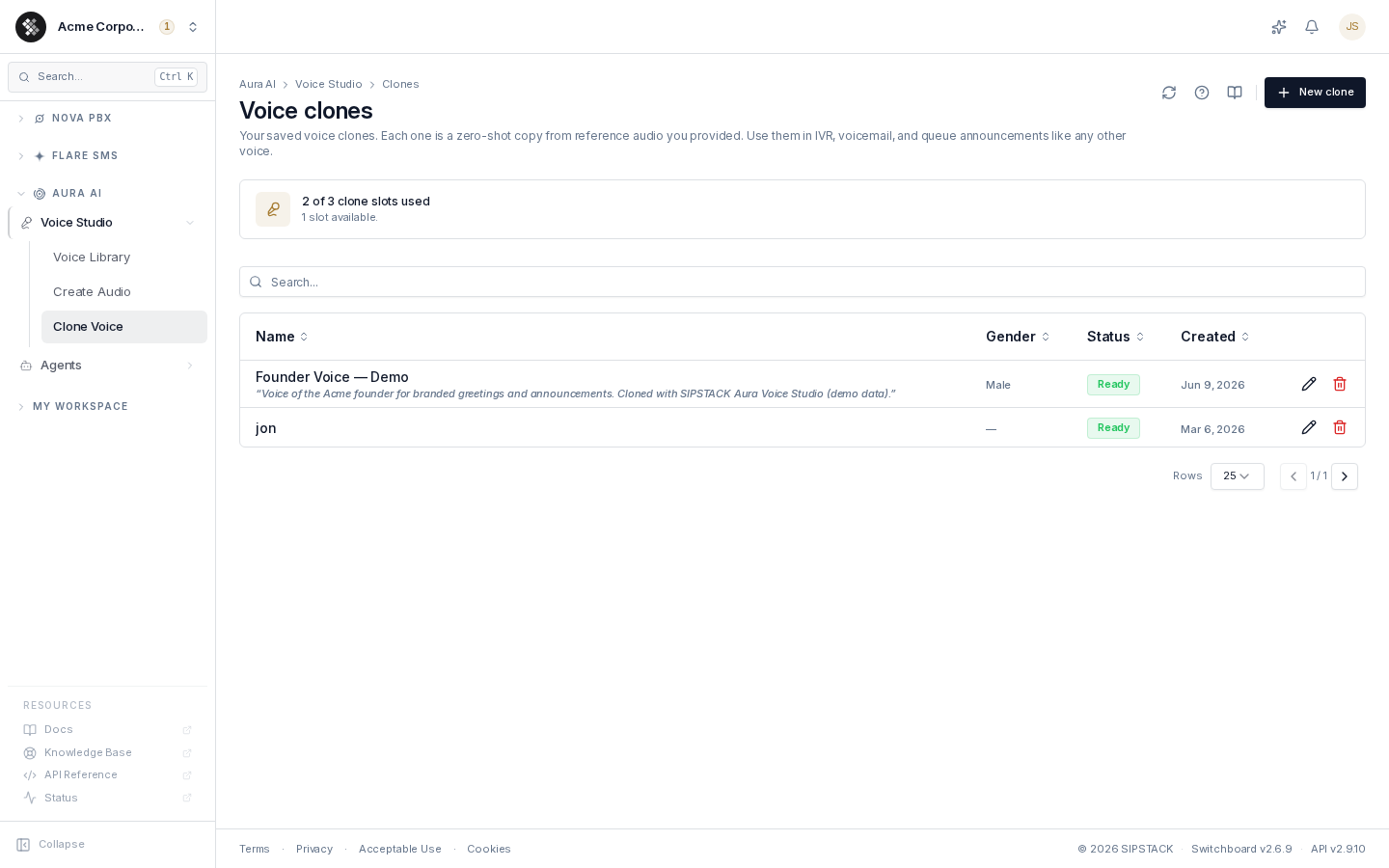1389x868 pixels.
Task: Open the JS user avatar menu
Action: tap(1352, 27)
